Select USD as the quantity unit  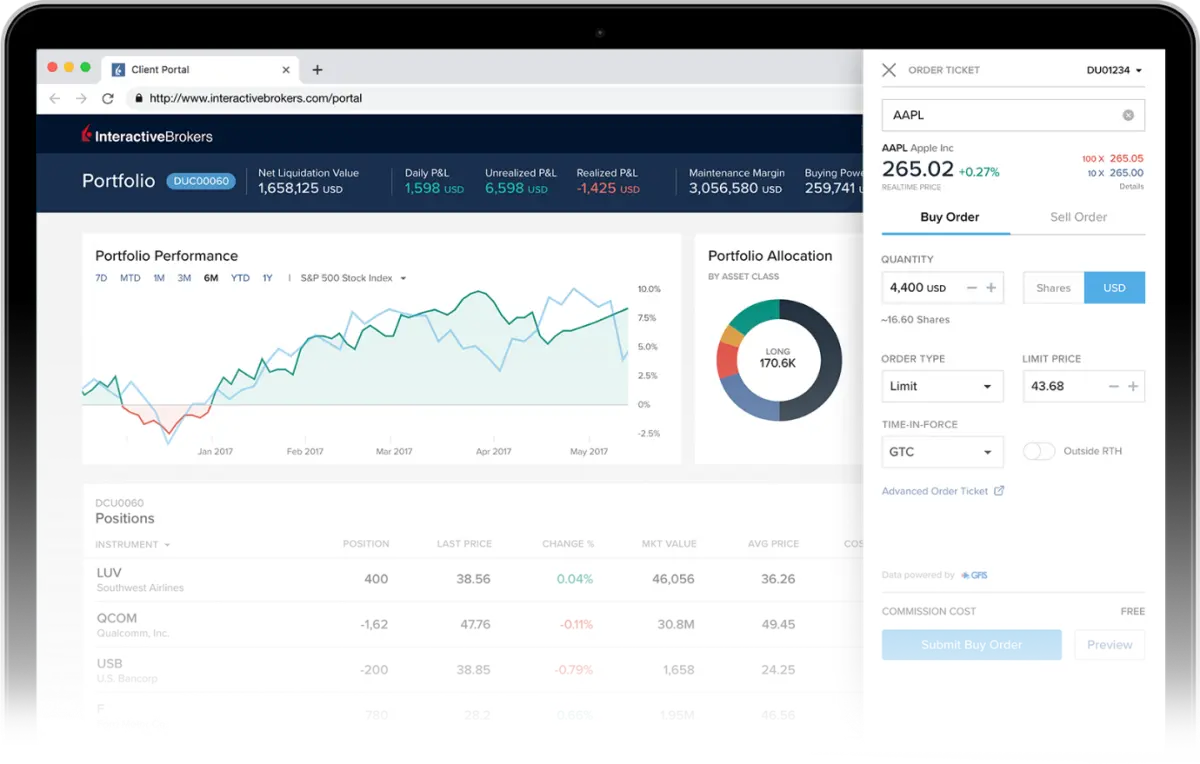(1114, 287)
